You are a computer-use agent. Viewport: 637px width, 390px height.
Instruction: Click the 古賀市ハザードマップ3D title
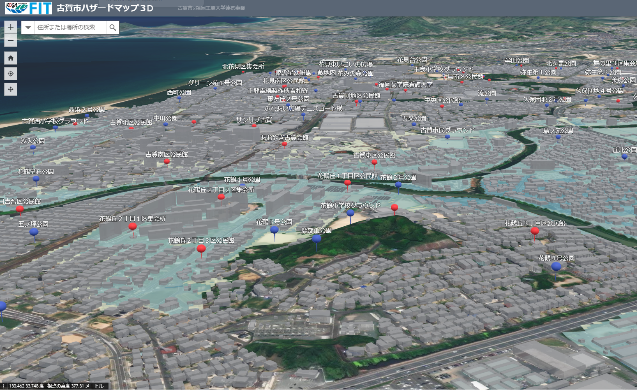pos(105,8)
